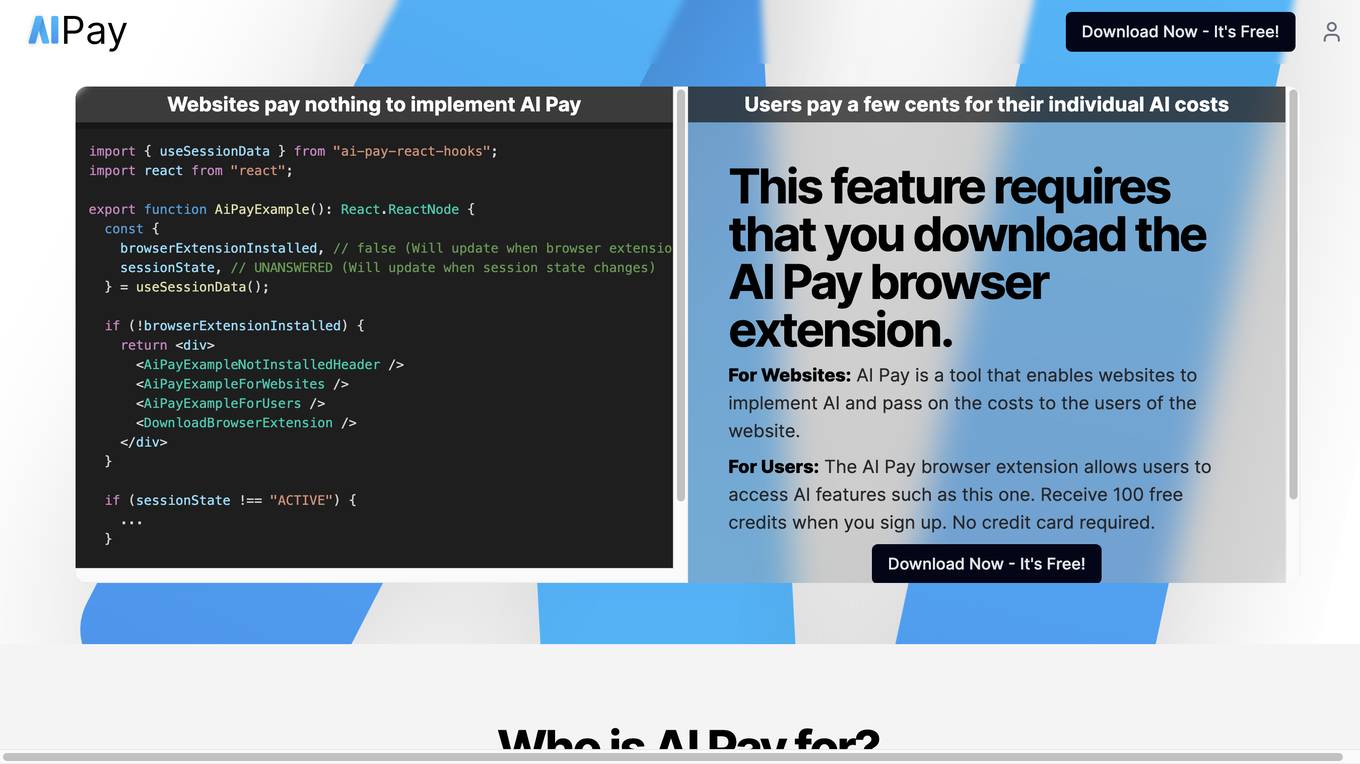This screenshot has width=1360, height=764.
Task: Click the DownloadBrowserExtension tag
Action: coord(246,423)
